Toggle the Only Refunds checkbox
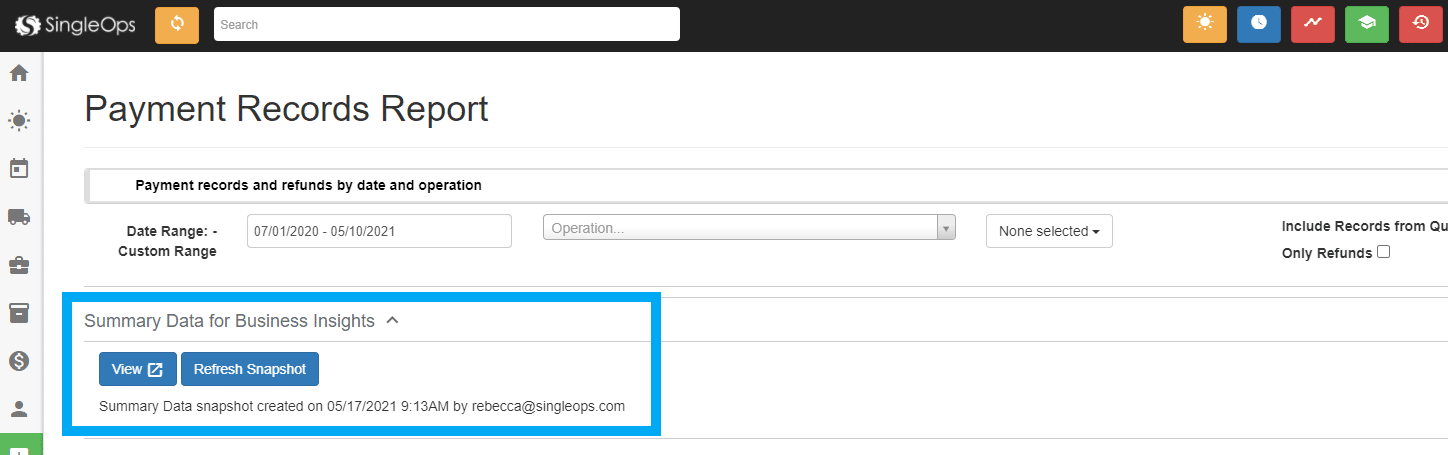 (x=1384, y=252)
